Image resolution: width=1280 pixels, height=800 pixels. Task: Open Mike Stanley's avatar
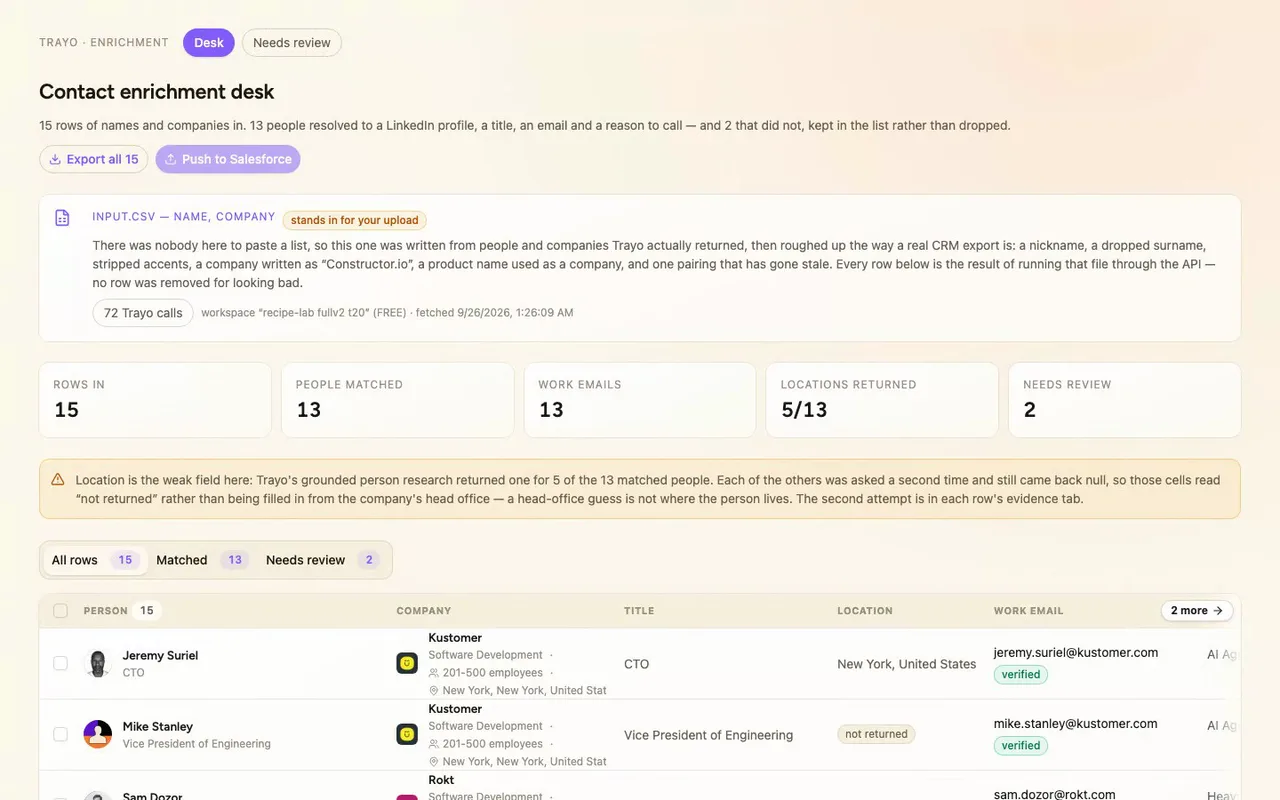pyautogui.click(x=97, y=735)
